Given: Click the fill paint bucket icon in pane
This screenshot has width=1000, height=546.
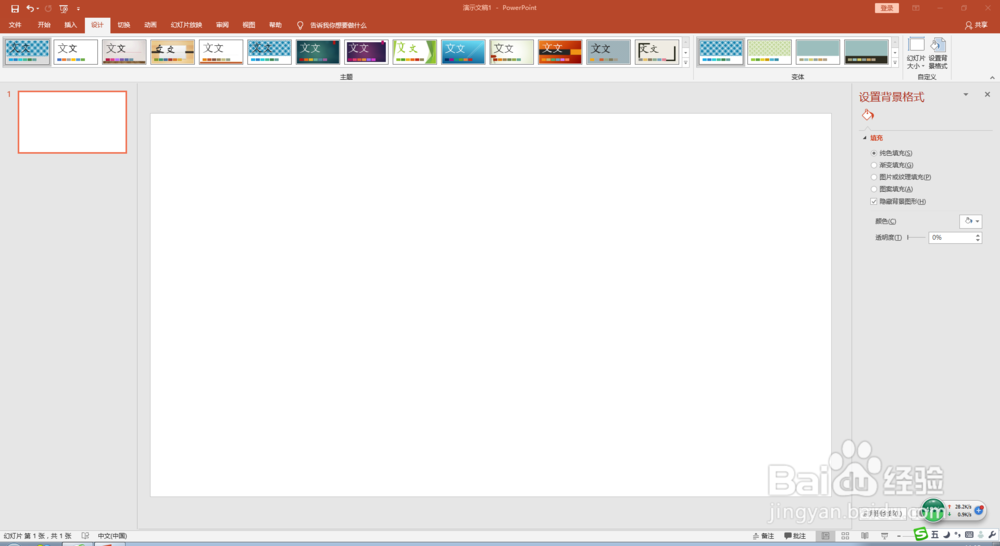Looking at the screenshot, I should coord(867,115).
